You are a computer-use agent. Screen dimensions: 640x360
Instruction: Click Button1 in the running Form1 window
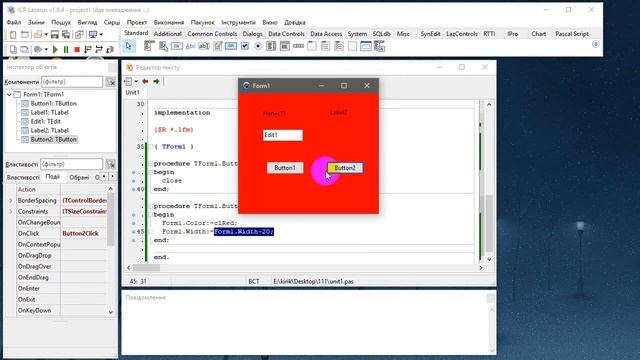click(285, 168)
